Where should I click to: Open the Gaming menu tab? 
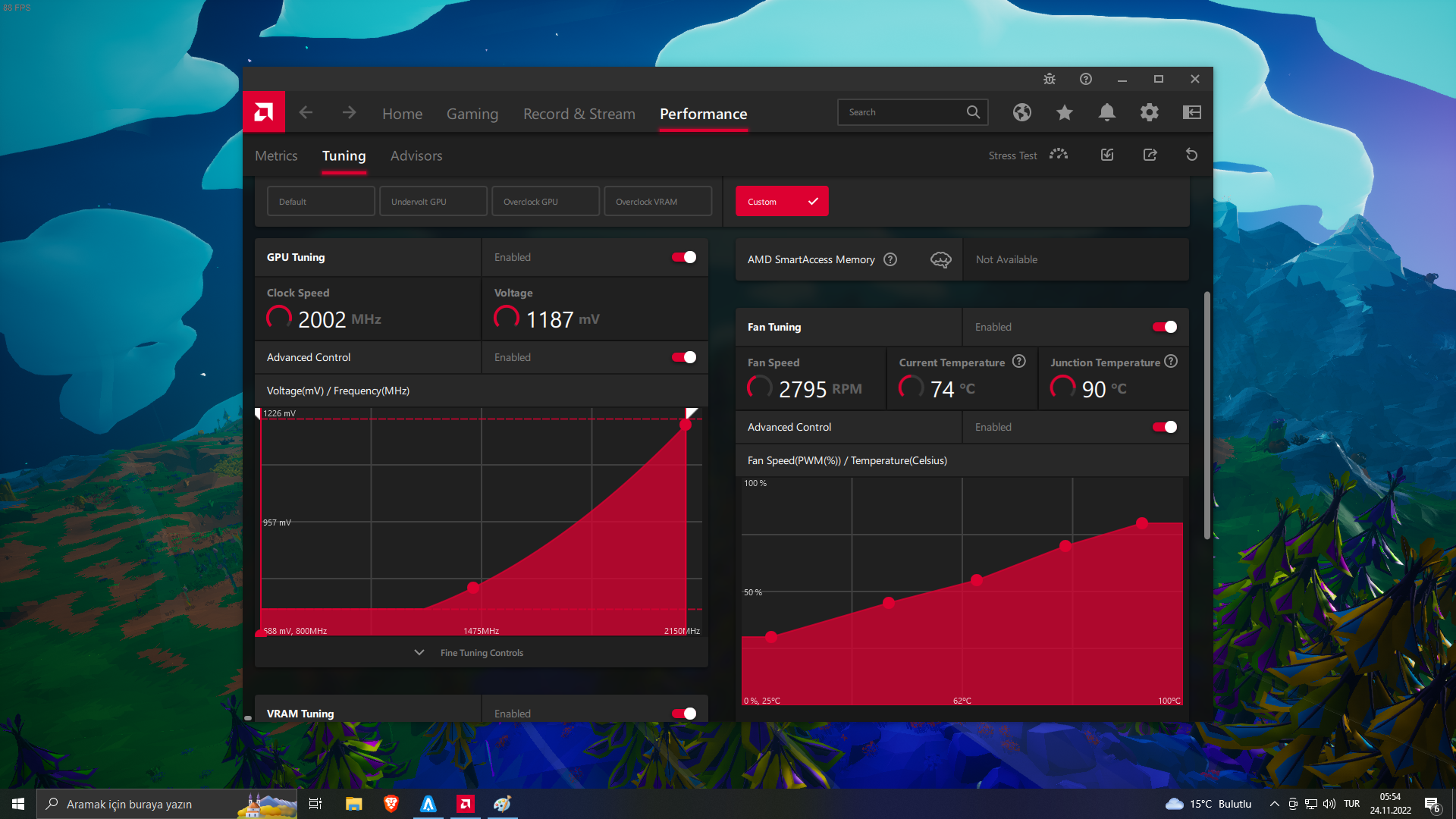[472, 114]
